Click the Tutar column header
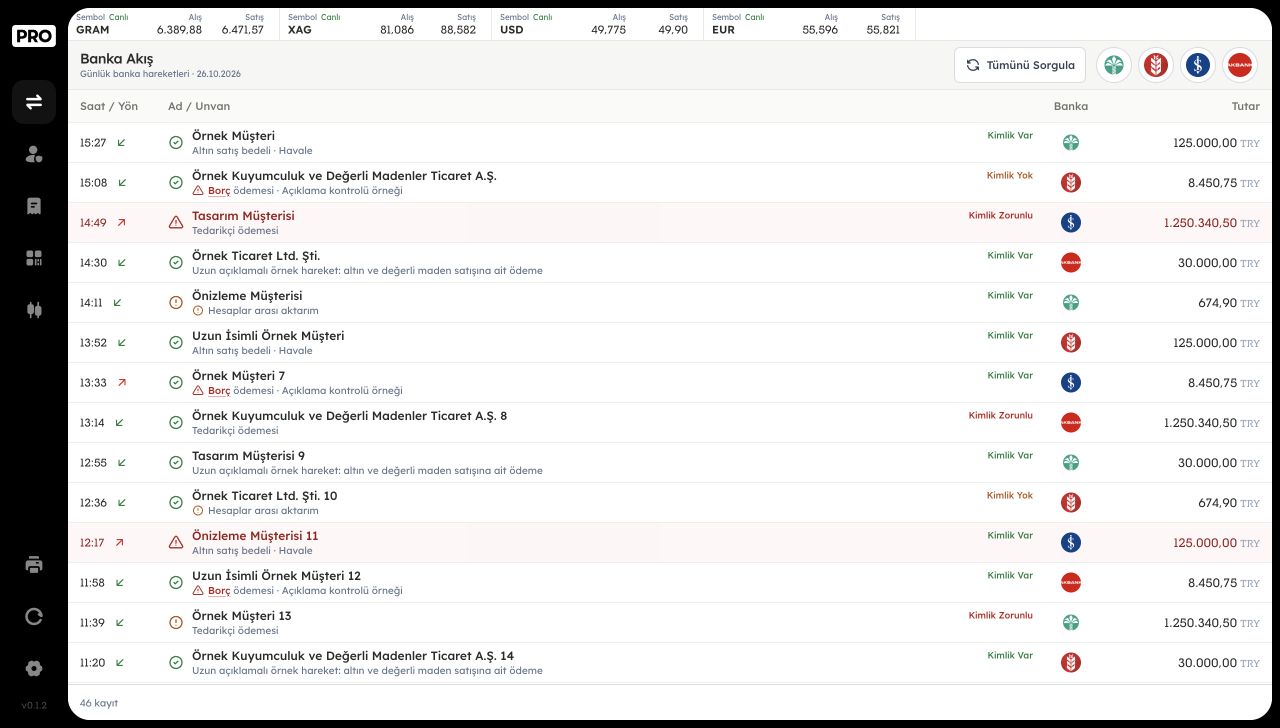Viewport: 1280px width, 728px height. 1246,106
